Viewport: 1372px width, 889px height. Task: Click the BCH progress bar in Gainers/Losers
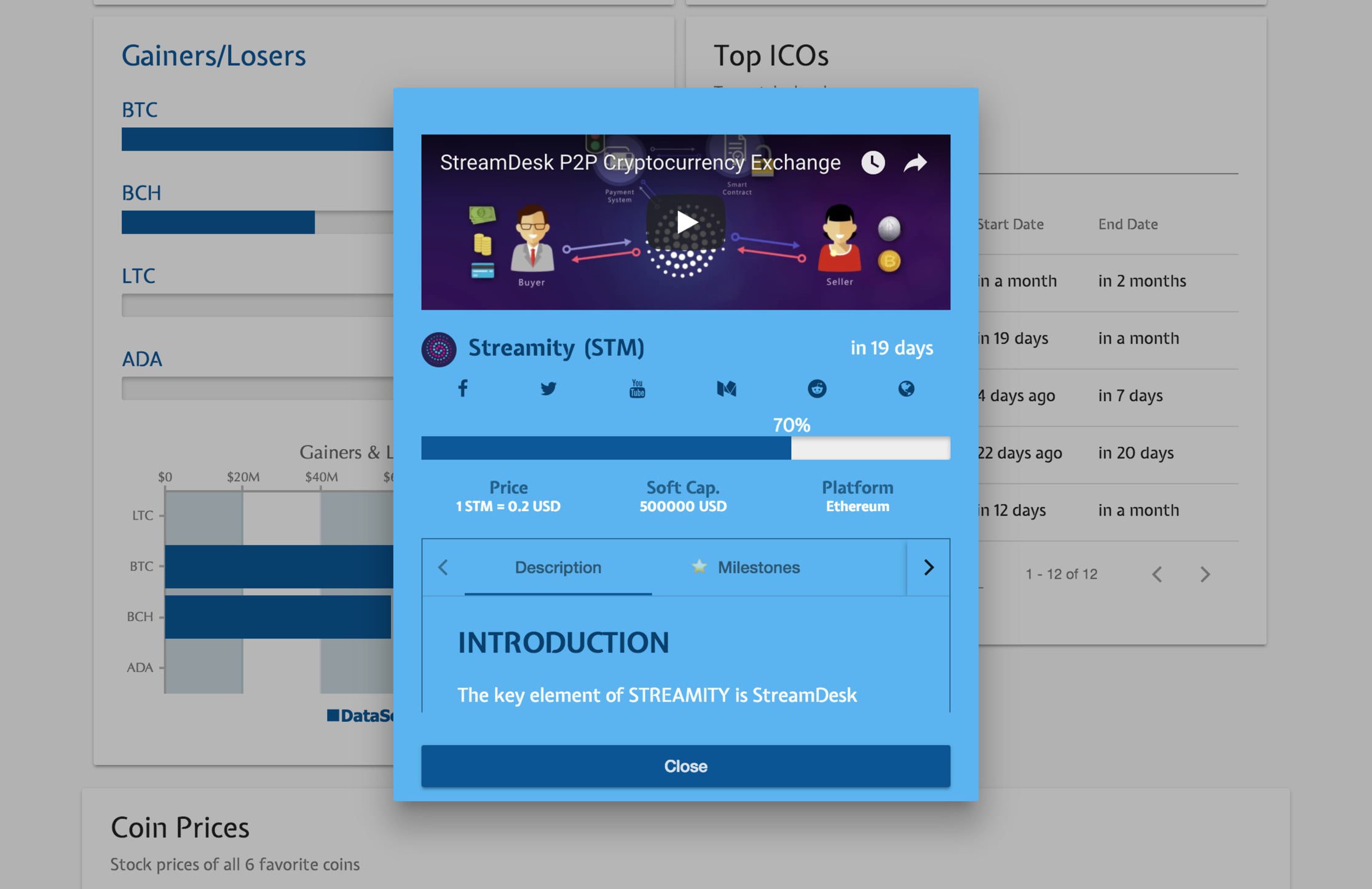pyautogui.click(x=257, y=222)
